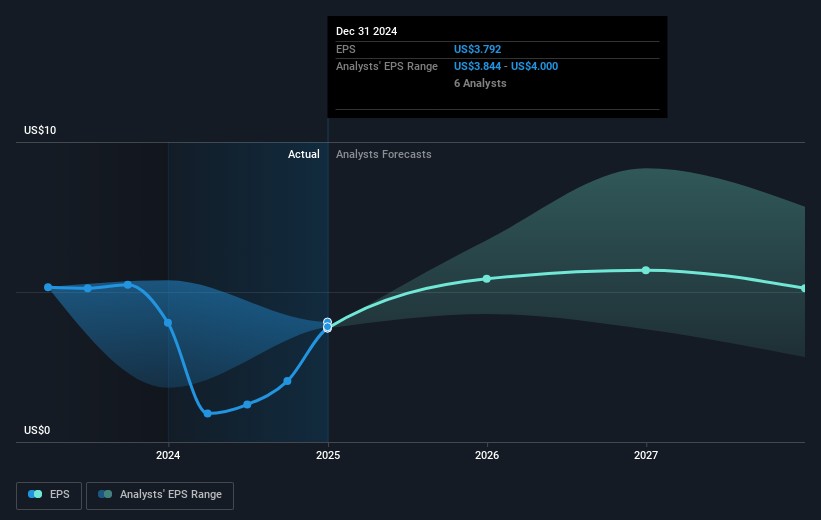Click the leftmost EPS data point

pyautogui.click(x=48, y=287)
